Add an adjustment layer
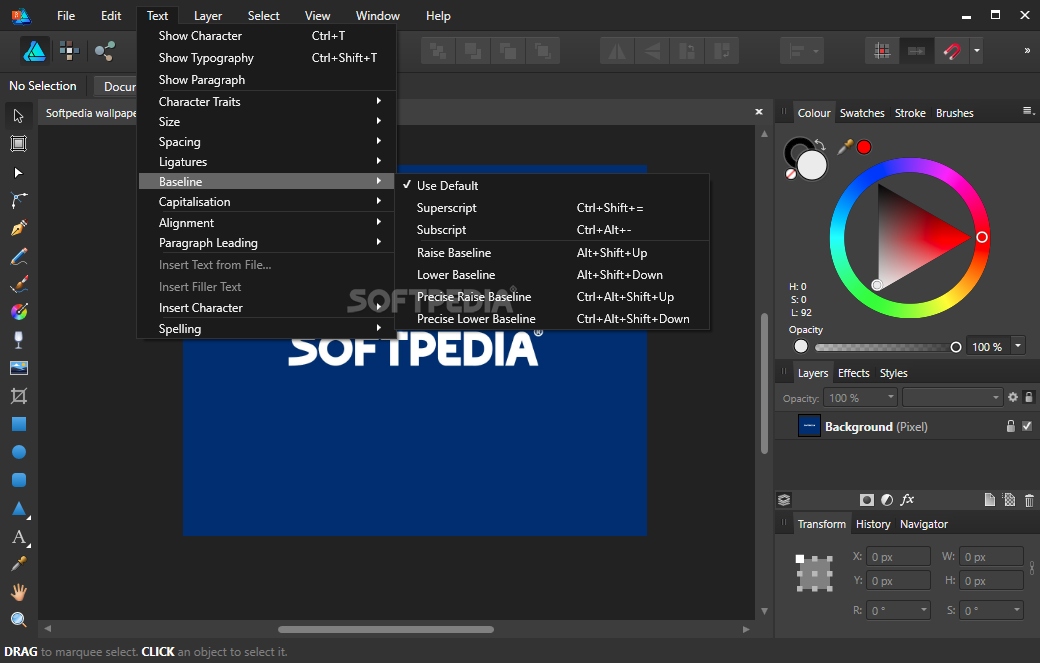 [x=887, y=500]
